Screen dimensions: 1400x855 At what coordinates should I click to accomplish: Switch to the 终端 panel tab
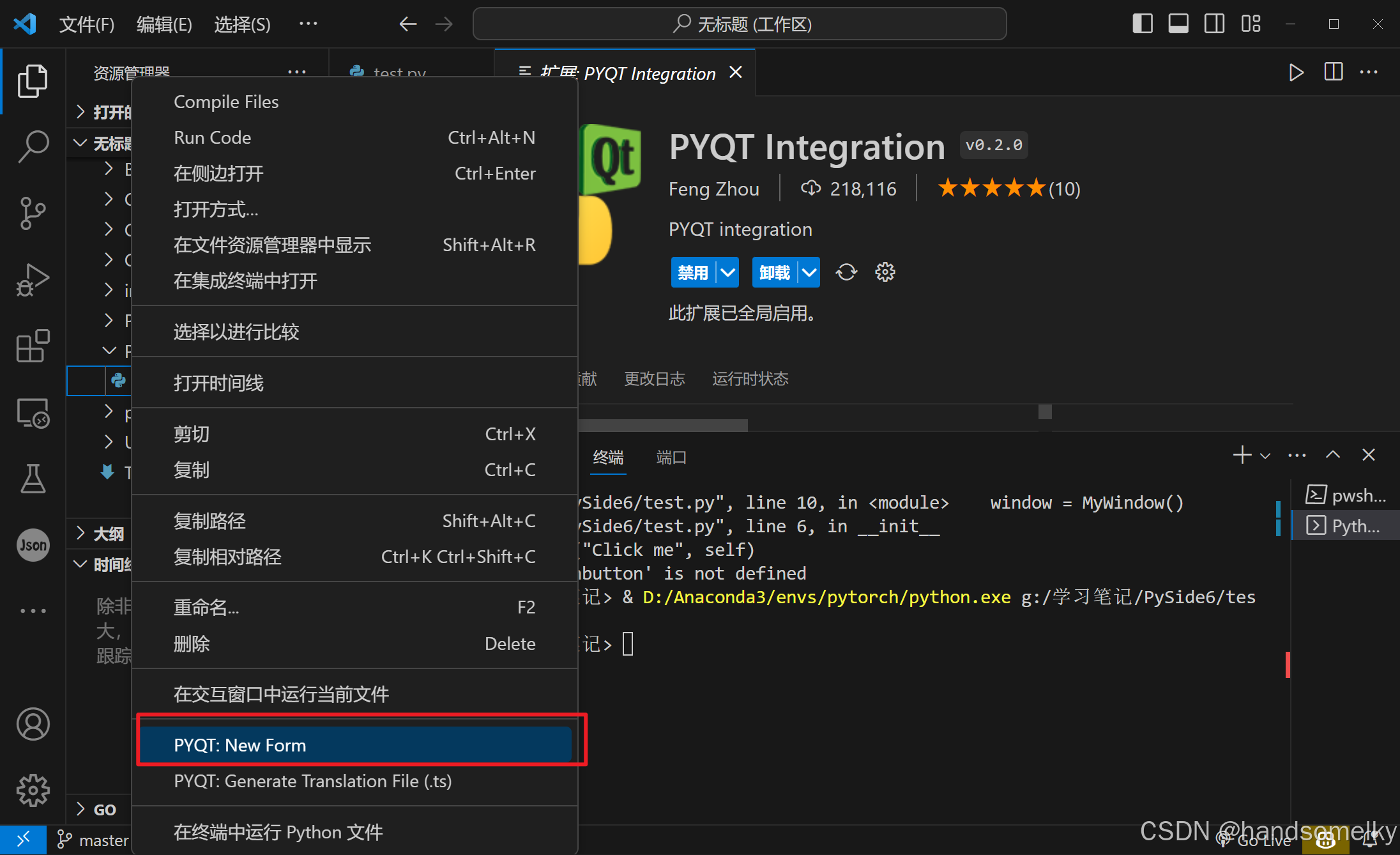608,458
